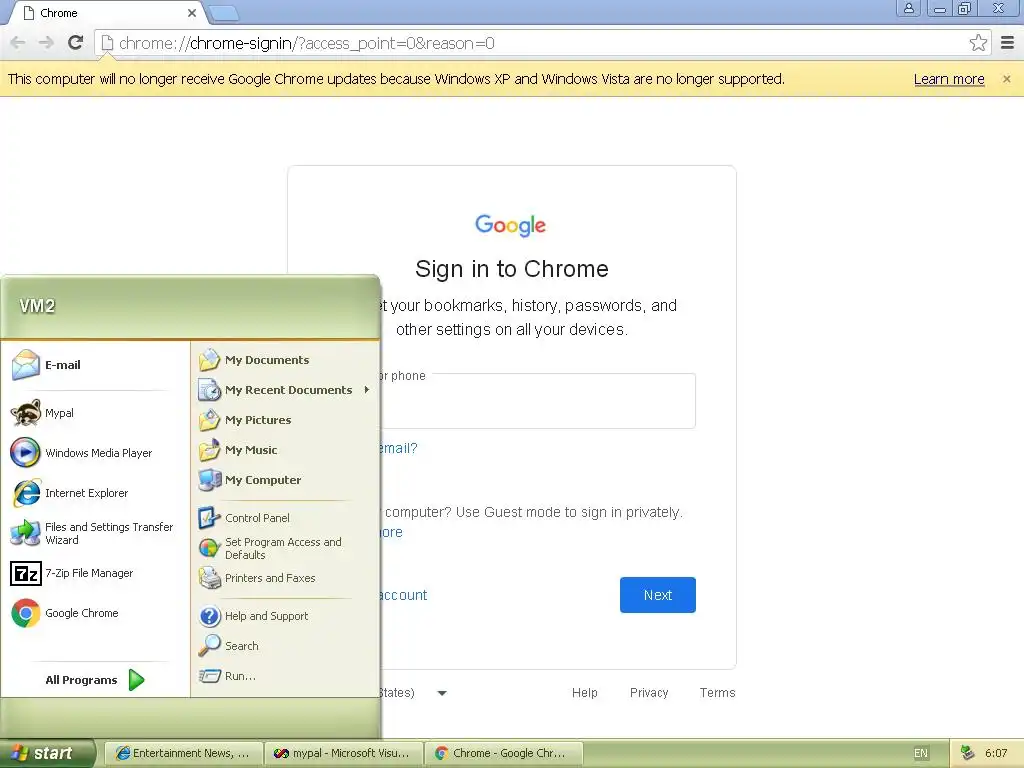Click the Next button on sign-in
Viewport: 1024px width, 768px height.
pyautogui.click(x=658, y=595)
